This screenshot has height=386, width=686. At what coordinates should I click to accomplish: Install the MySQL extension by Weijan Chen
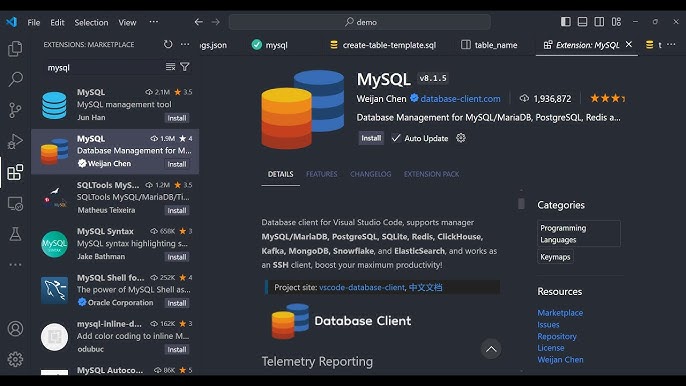point(371,138)
